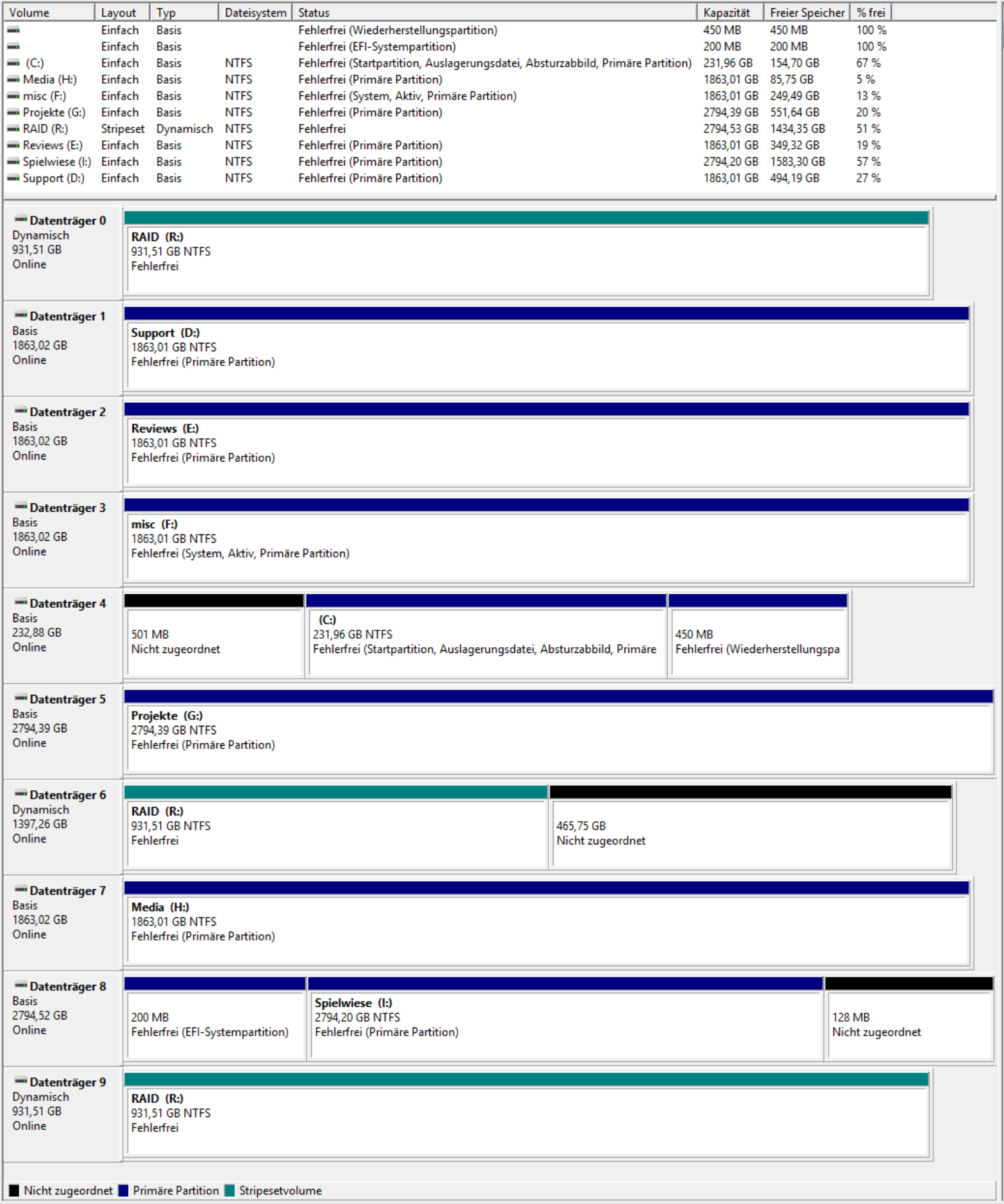Select the Datenträger 5 disk icon
Viewport: 1004px width, 1204px height.
click(x=21, y=699)
